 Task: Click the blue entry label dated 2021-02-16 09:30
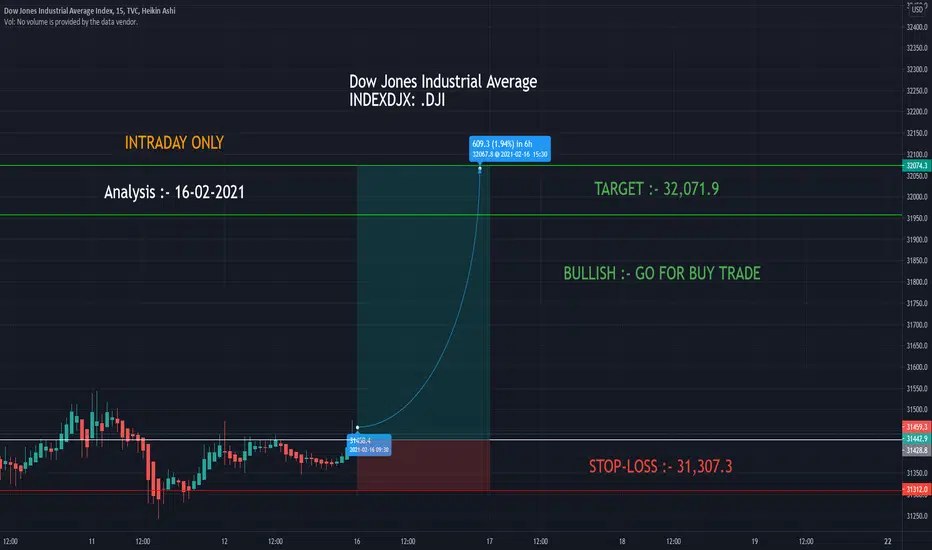[x=369, y=445]
